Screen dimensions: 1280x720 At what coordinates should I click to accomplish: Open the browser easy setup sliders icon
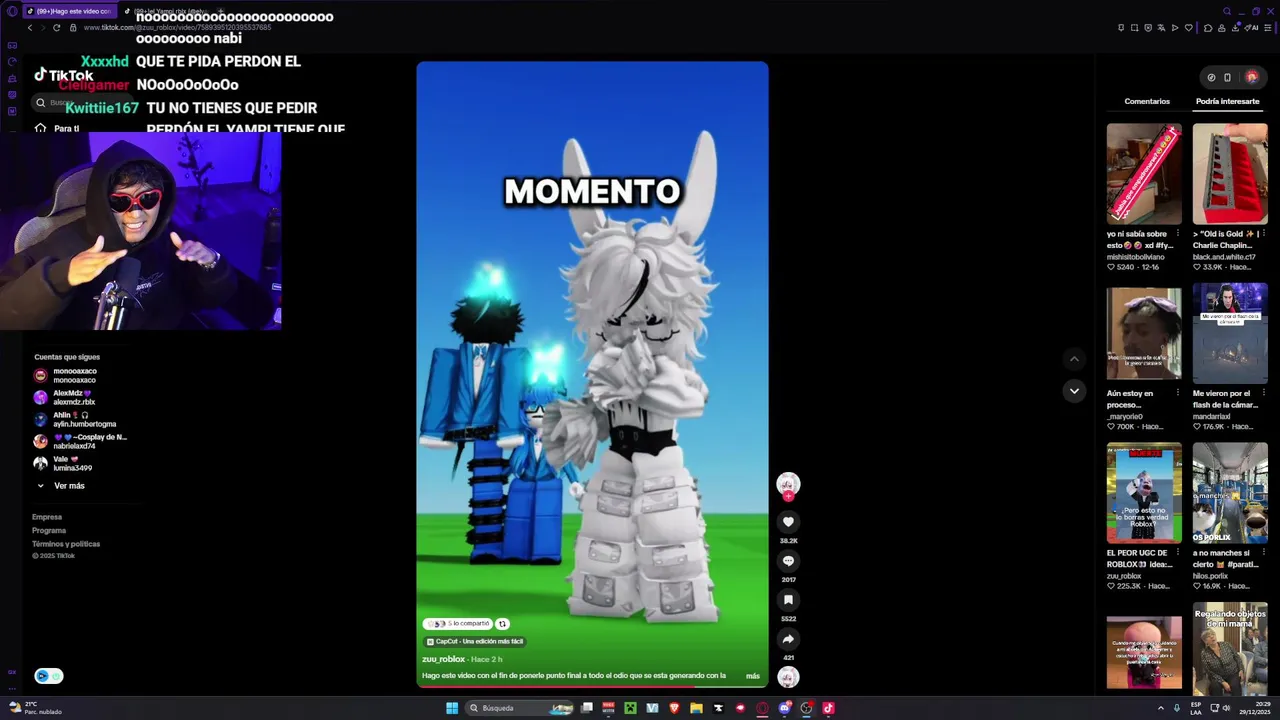point(1267,28)
